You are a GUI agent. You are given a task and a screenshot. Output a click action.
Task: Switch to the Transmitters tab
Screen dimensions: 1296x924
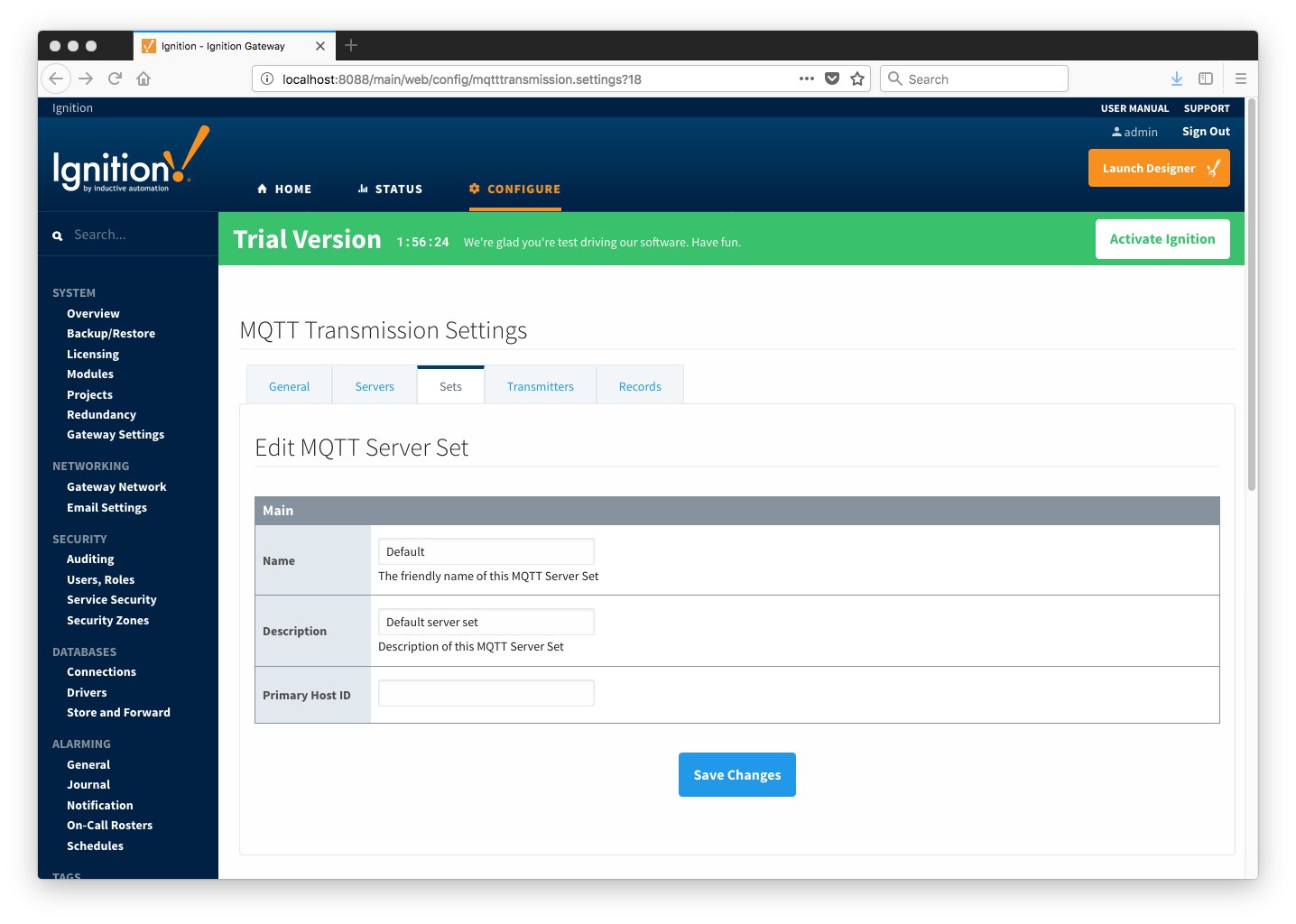[x=541, y=386]
